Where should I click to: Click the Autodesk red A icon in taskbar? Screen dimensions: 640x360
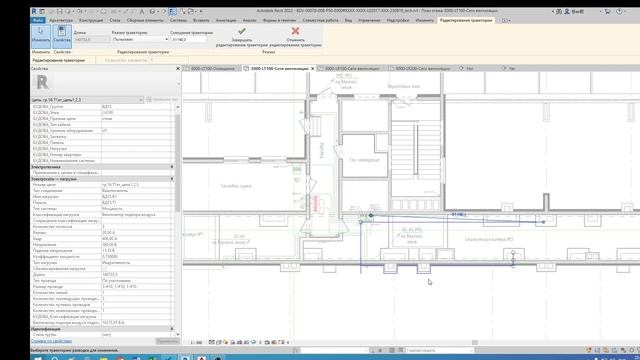pos(202,358)
